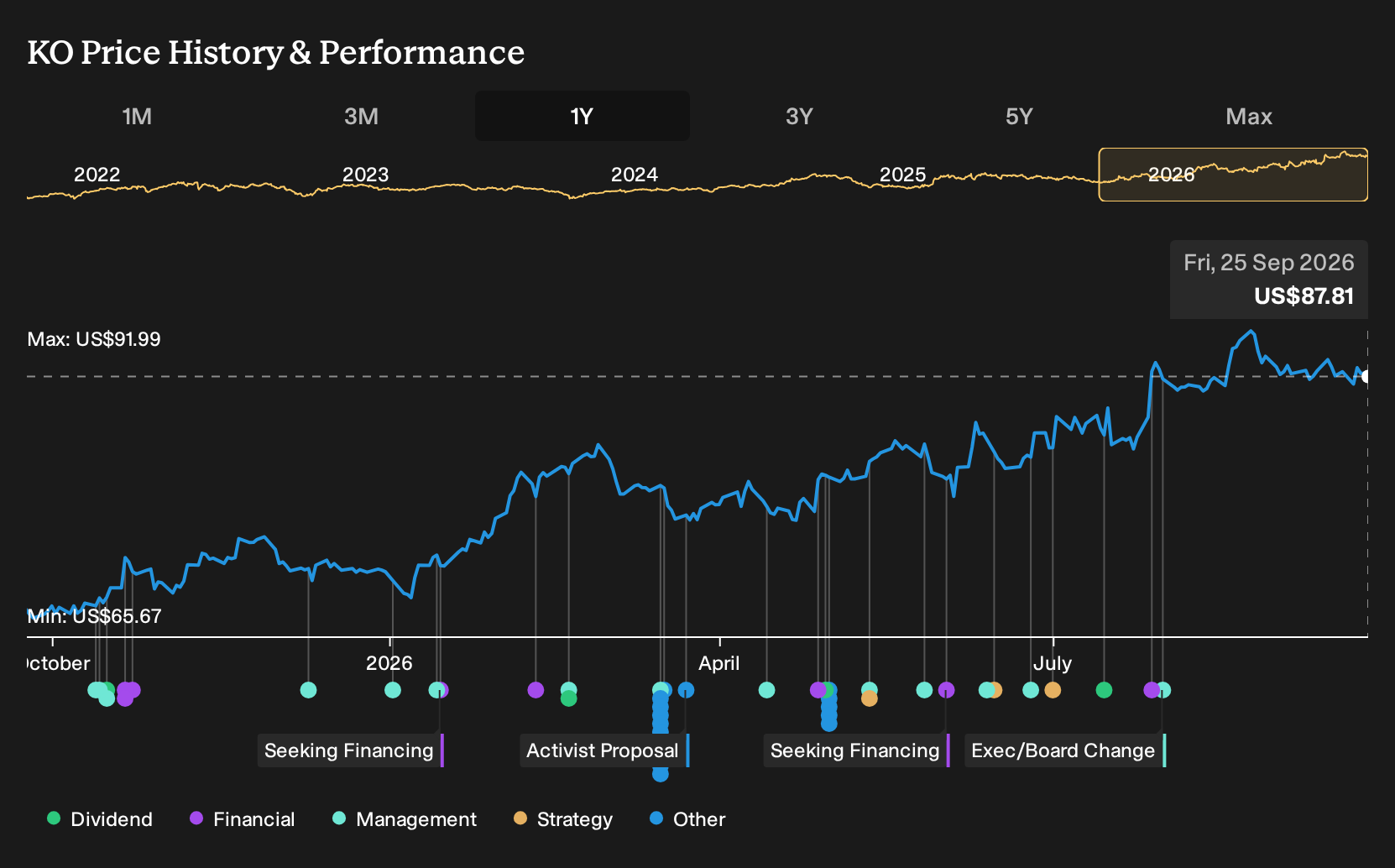Image resolution: width=1395 pixels, height=868 pixels.
Task: Toggle the Management legend filter
Action: (405, 819)
